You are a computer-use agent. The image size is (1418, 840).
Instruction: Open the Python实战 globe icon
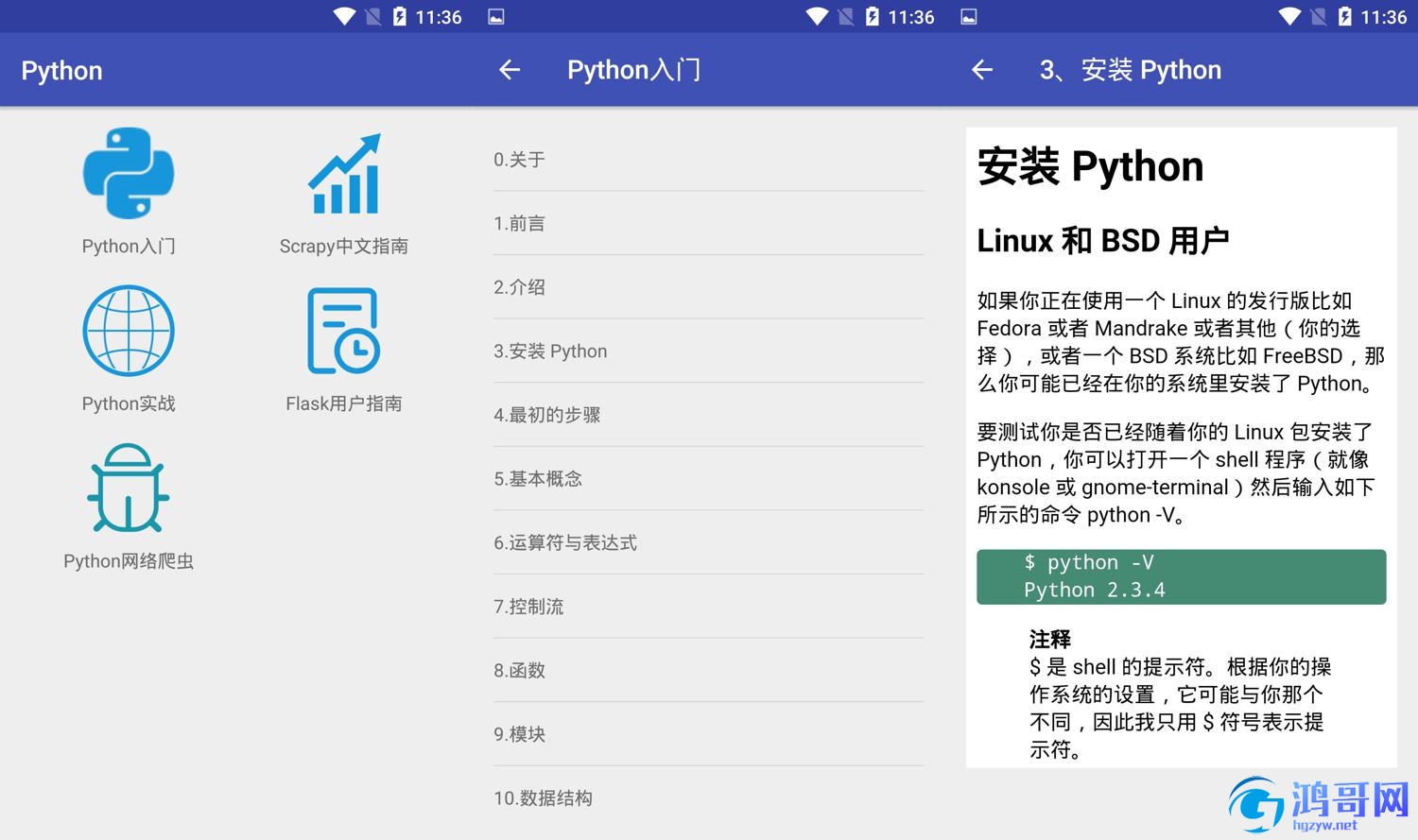pyautogui.click(x=129, y=331)
